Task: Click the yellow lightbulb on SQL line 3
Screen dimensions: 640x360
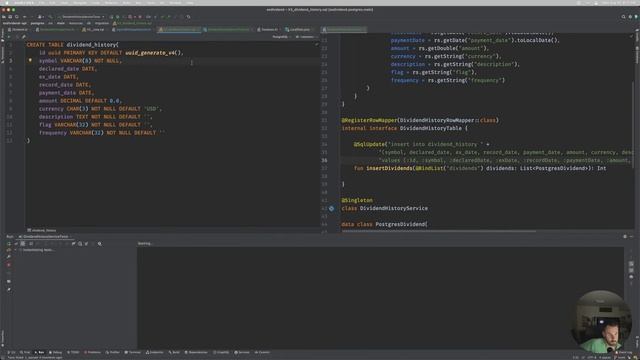Action: 30,60
